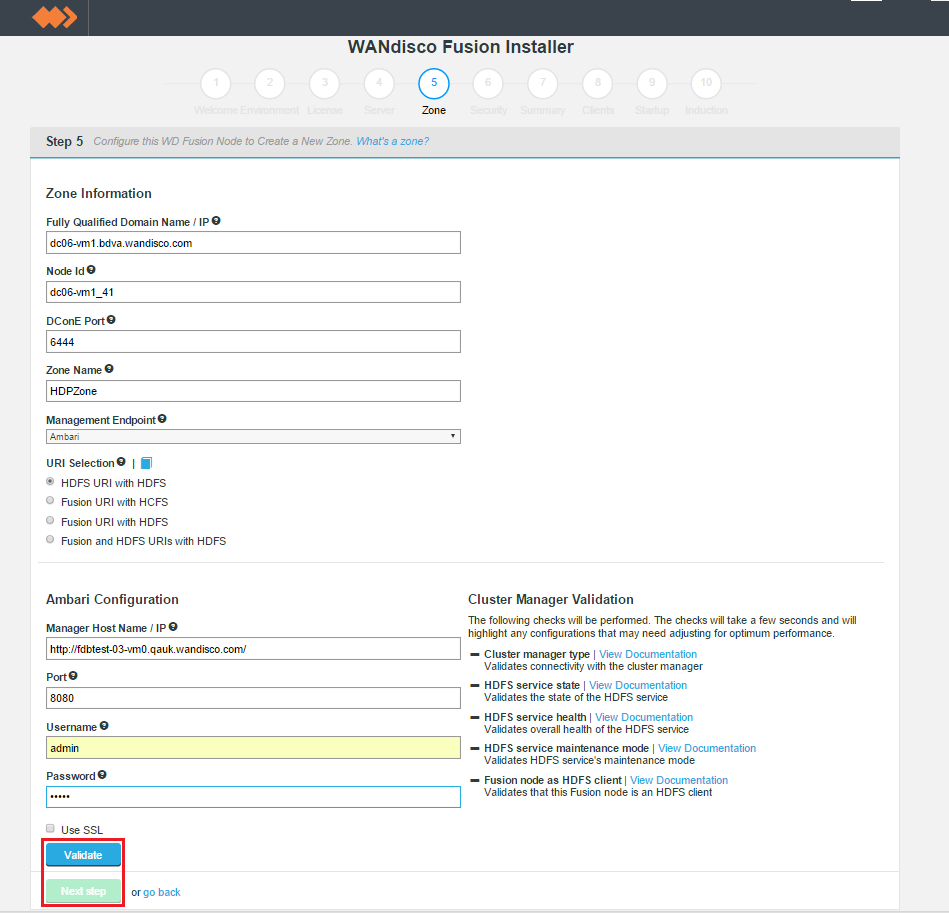Image resolution: width=949 pixels, height=913 pixels.
Task: Select HDFS URI with HDFS option
Action: 50,482
